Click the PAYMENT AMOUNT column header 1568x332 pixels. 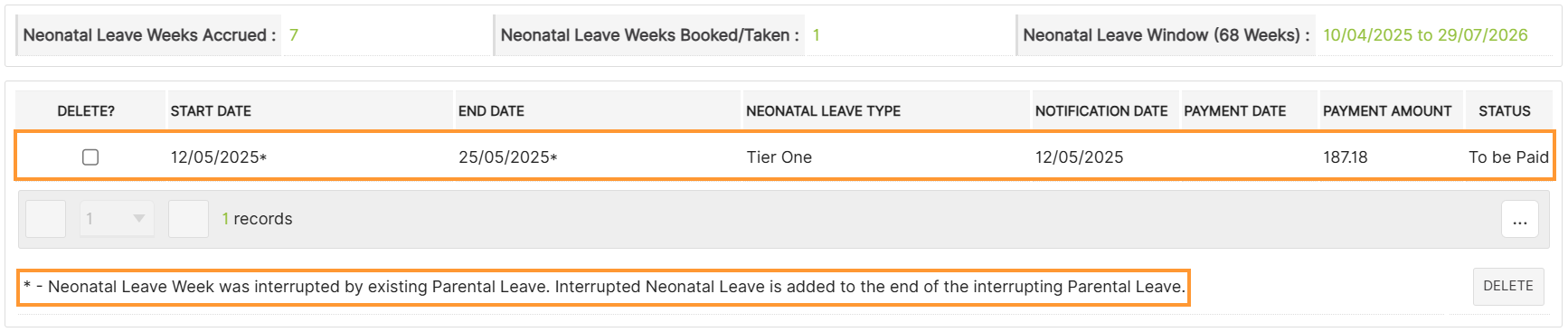(1387, 111)
